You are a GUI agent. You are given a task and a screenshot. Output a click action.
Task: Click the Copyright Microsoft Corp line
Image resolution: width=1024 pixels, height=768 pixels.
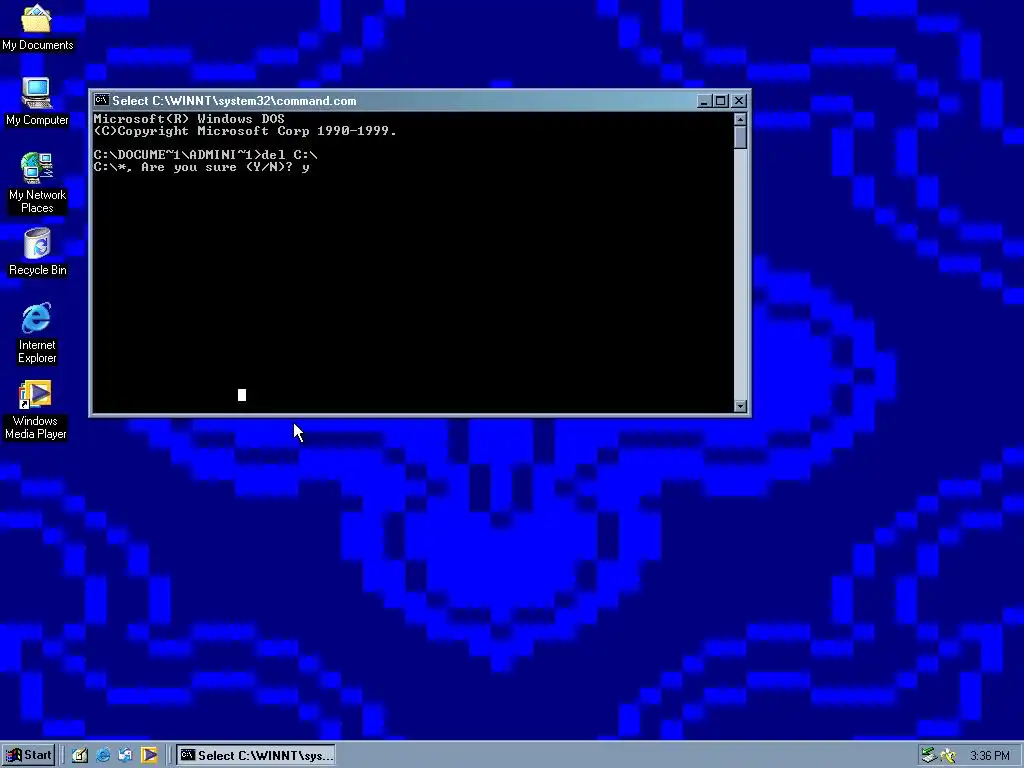click(x=245, y=131)
